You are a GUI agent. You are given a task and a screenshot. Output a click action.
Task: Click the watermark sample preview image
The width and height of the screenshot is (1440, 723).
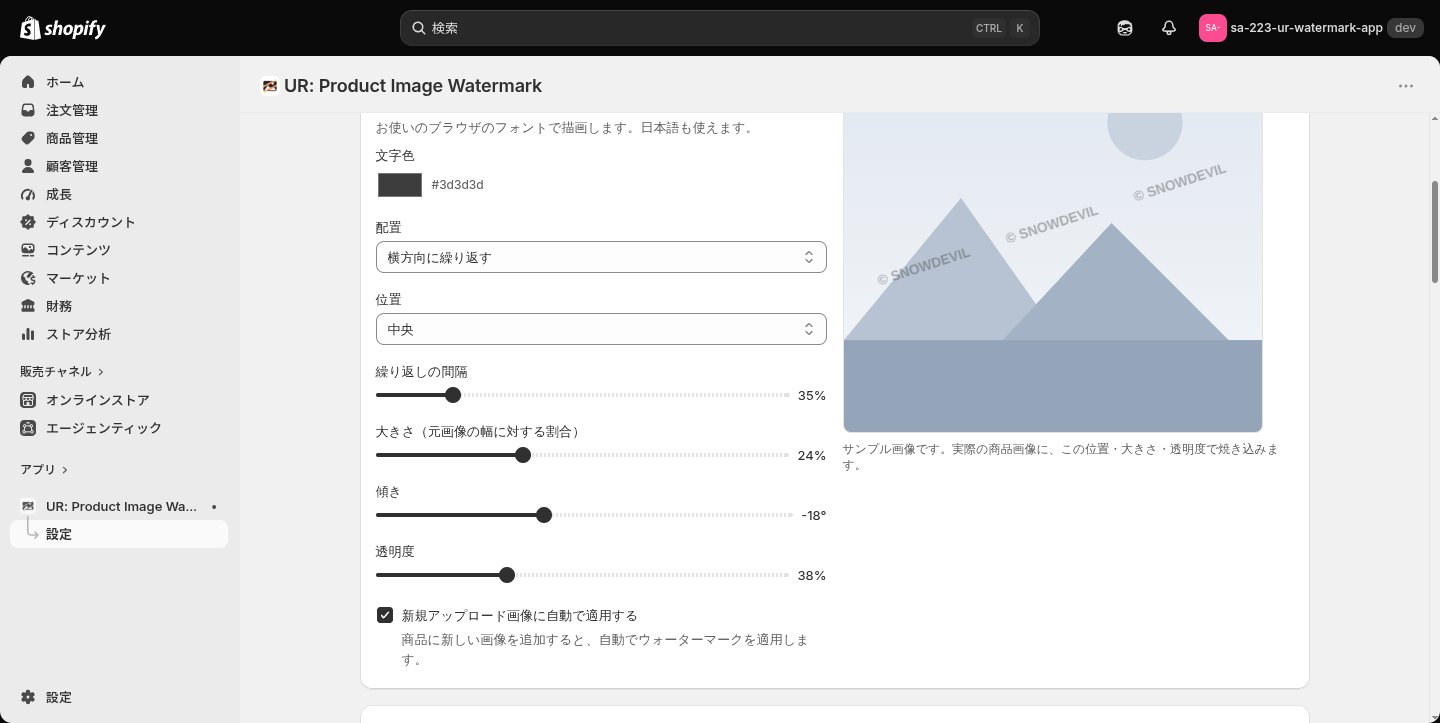[1053, 272]
